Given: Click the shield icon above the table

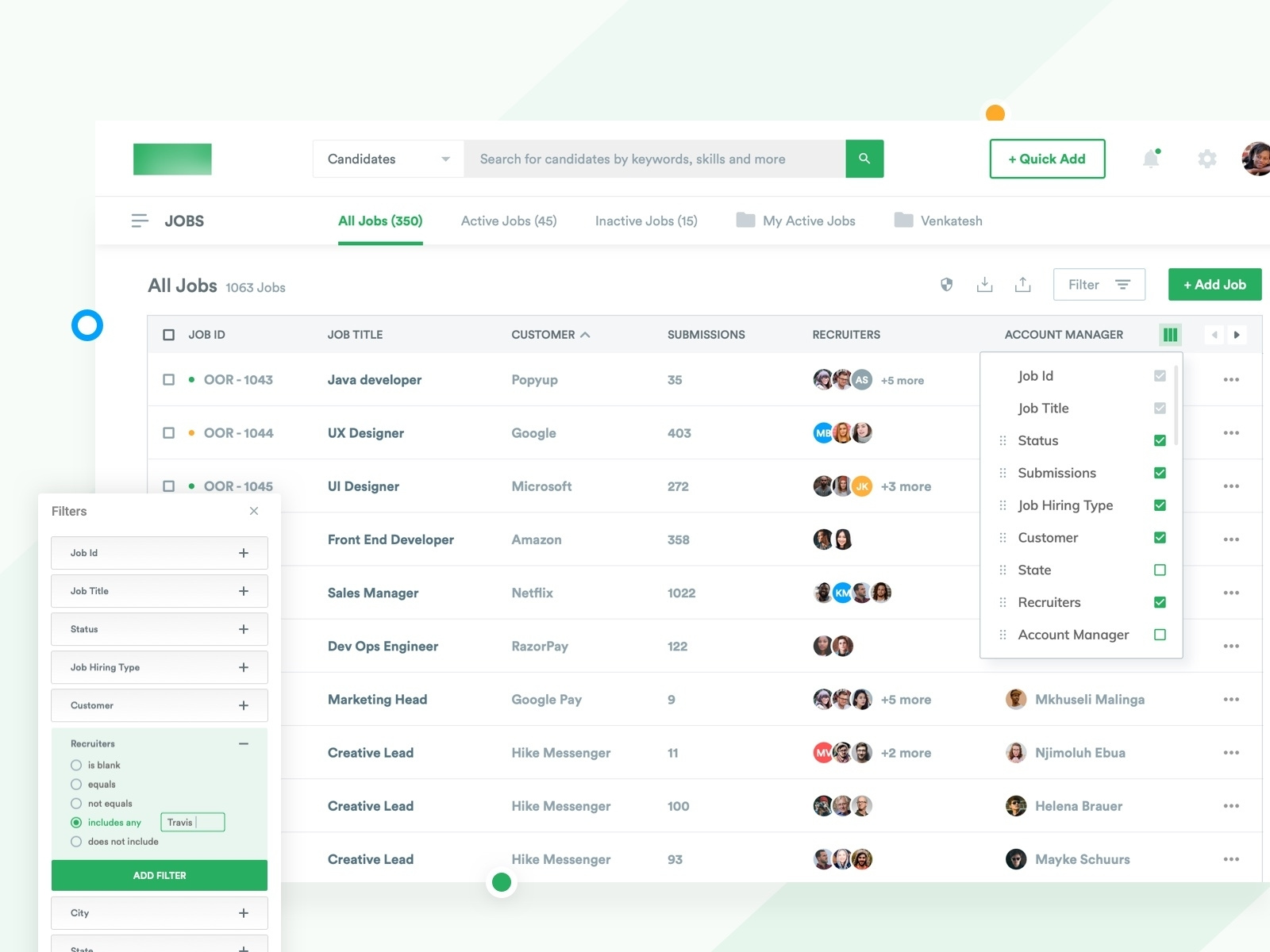Looking at the screenshot, I should coord(946,284).
